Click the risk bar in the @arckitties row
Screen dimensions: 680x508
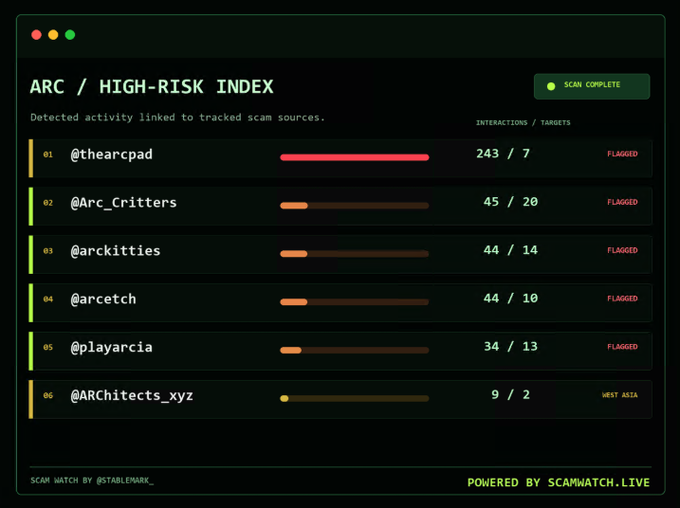[354, 254]
